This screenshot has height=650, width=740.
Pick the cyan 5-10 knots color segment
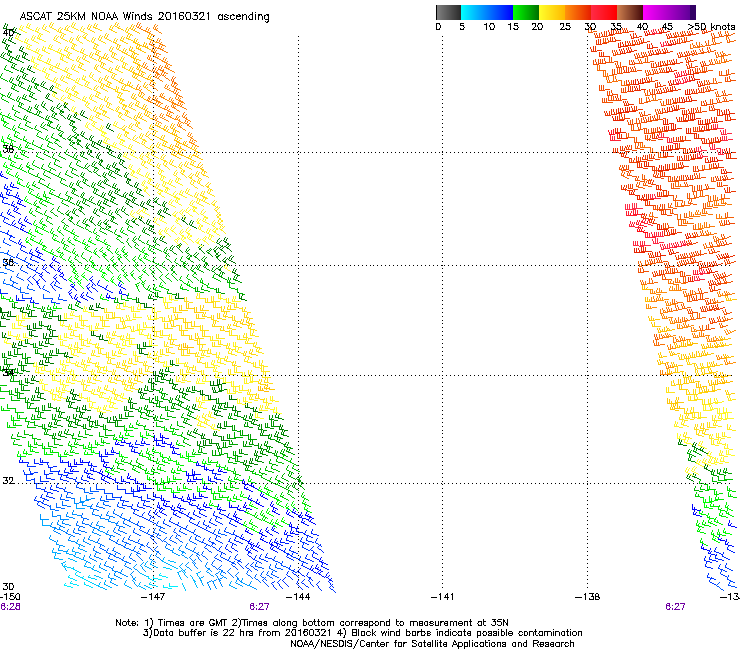tap(473, 12)
